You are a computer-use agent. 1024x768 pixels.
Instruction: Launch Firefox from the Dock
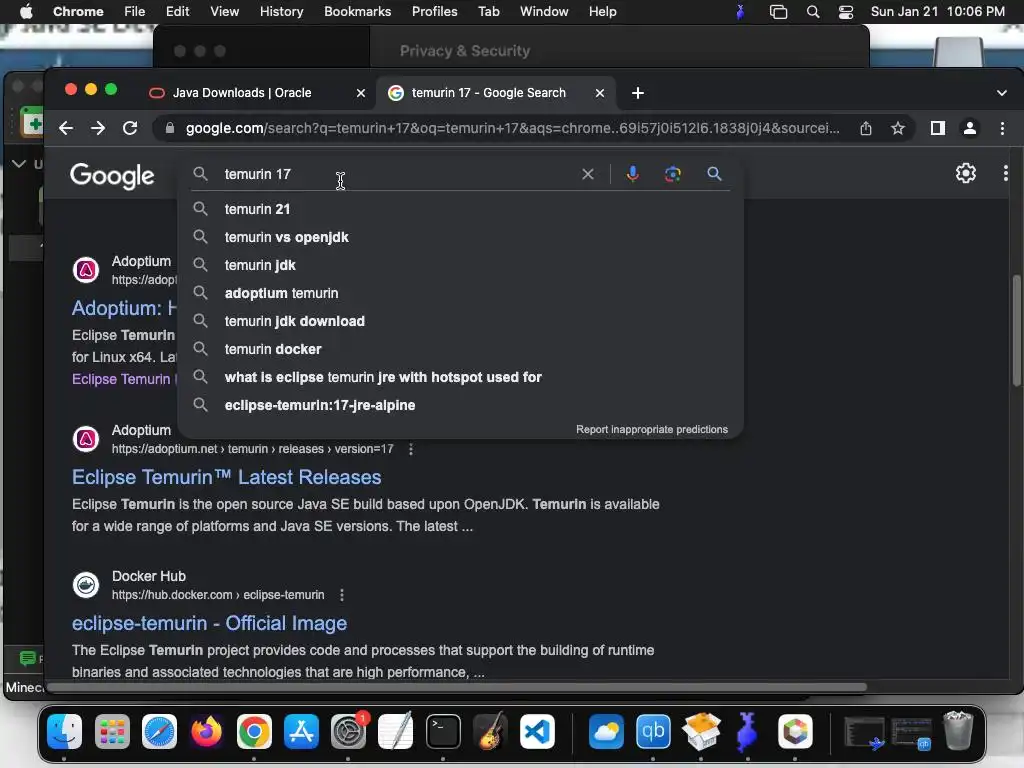(206, 731)
